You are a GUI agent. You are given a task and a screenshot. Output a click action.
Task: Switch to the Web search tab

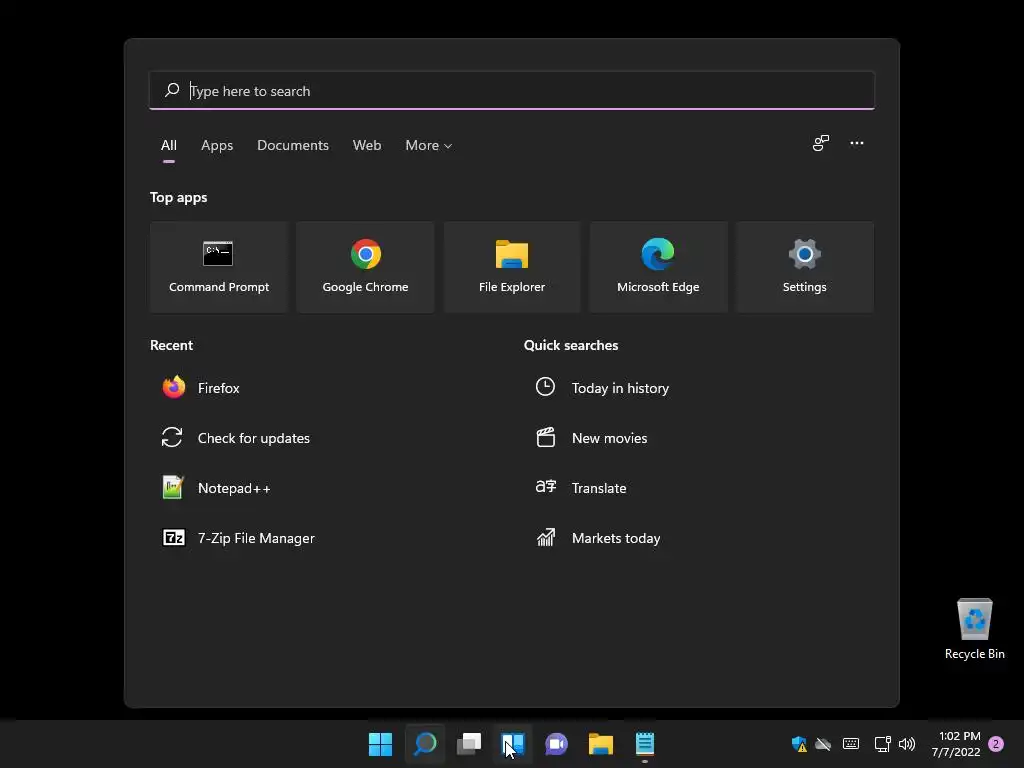click(367, 146)
